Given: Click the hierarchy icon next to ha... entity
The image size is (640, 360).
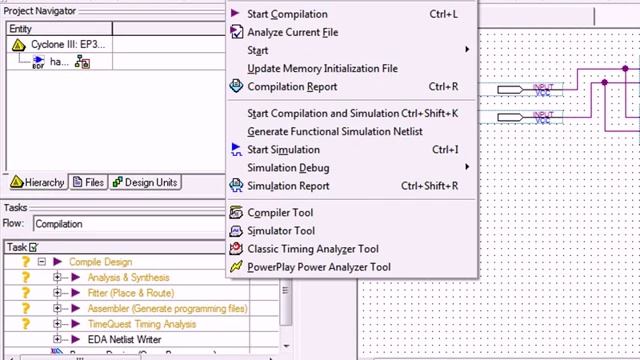Looking at the screenshot, I should pyautogui.click(x=82, y=62).
